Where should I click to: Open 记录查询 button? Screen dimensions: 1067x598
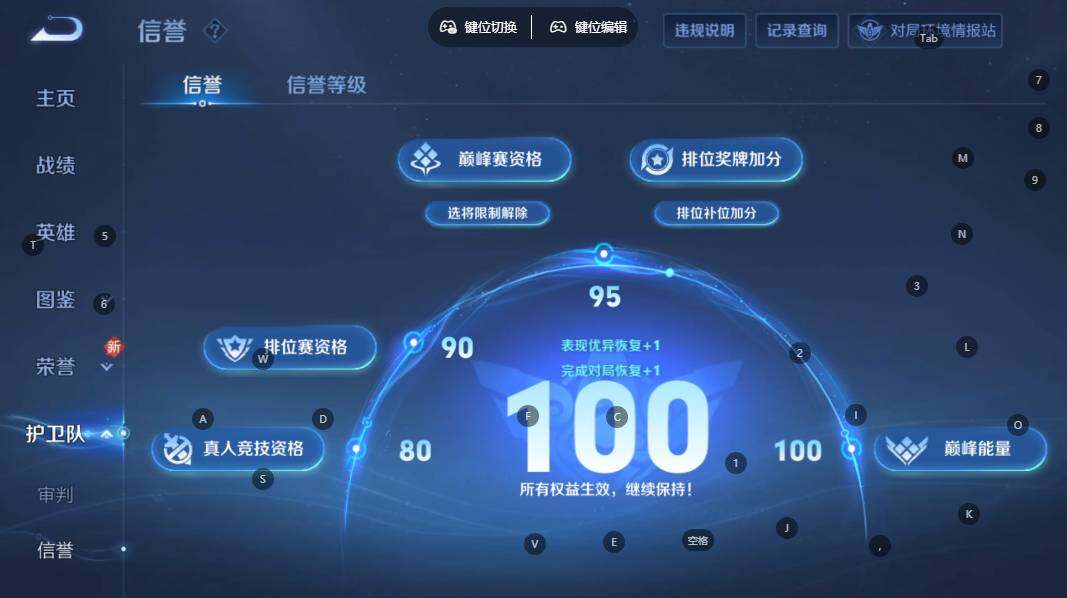pyautogui.click(x=797, y=31)
